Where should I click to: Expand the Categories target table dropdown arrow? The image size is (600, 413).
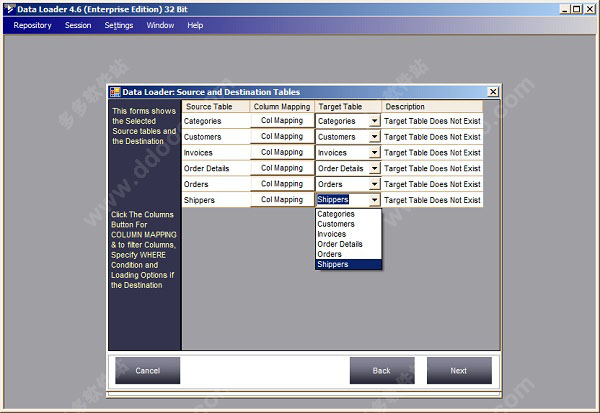[x=375, y=121]
